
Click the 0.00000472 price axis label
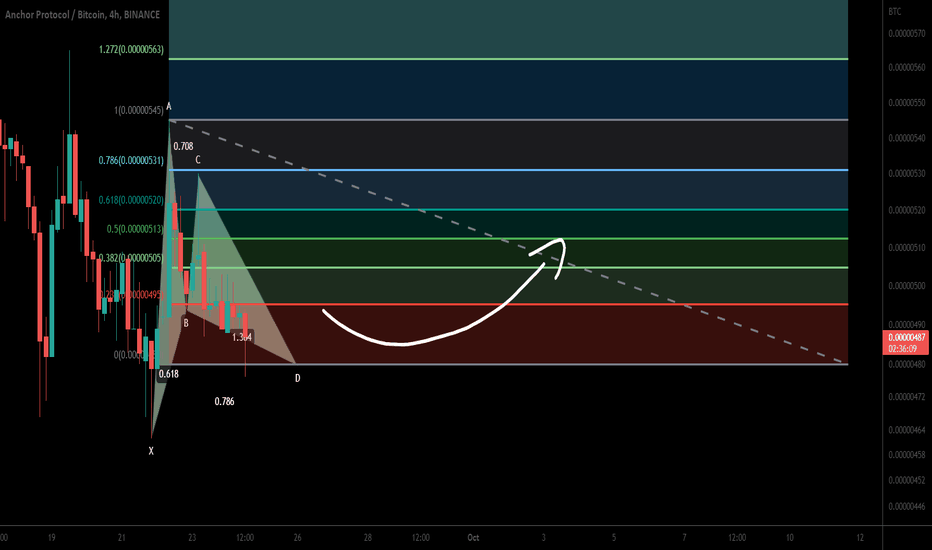coord(907,397)
